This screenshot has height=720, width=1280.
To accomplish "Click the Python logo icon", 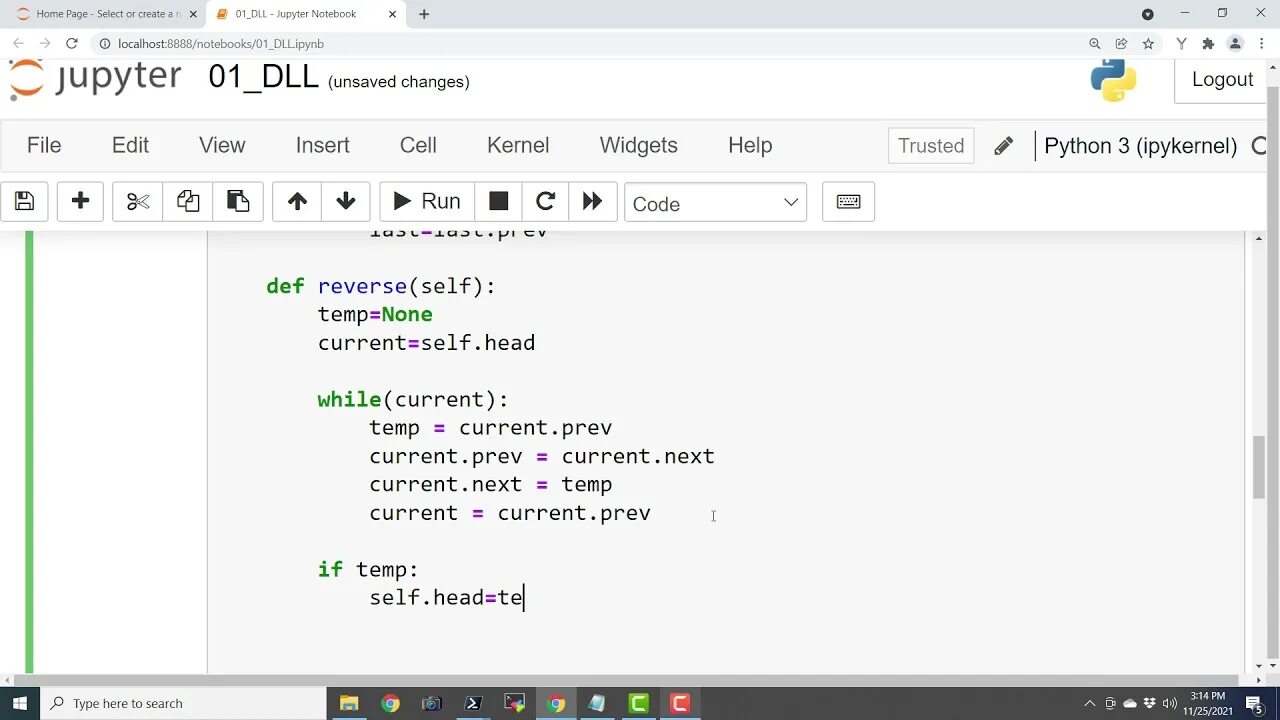I will tap(1113, 80).
